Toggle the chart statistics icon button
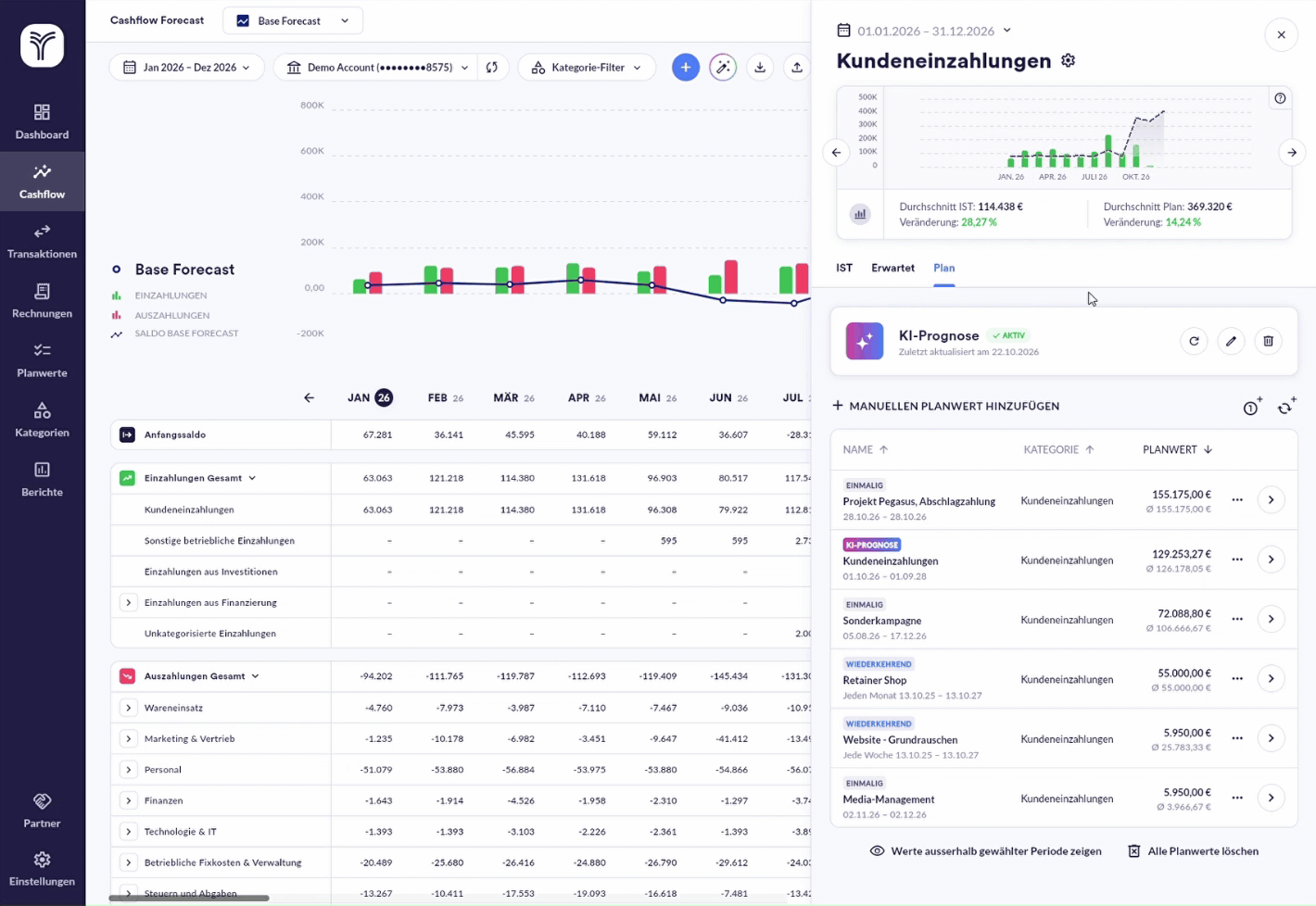1316x906 pixels. (860, 214)
